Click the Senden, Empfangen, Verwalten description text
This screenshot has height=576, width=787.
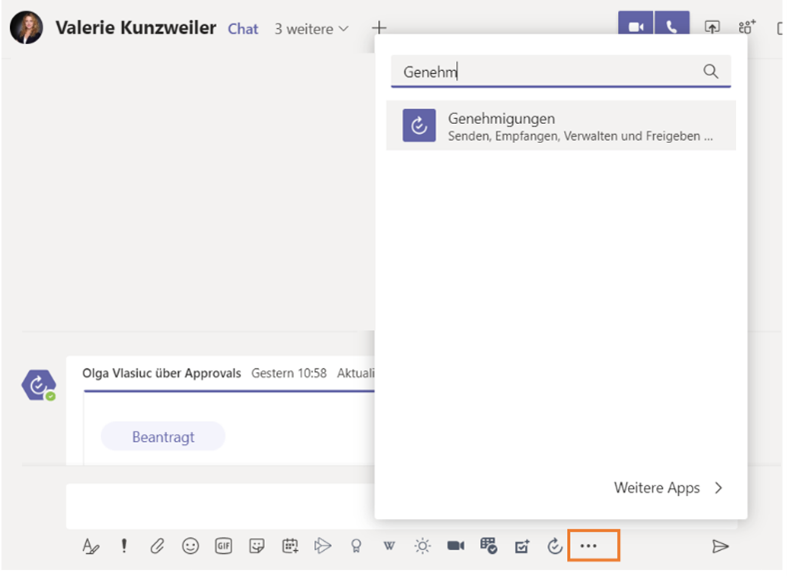click(x=580, y=136)
